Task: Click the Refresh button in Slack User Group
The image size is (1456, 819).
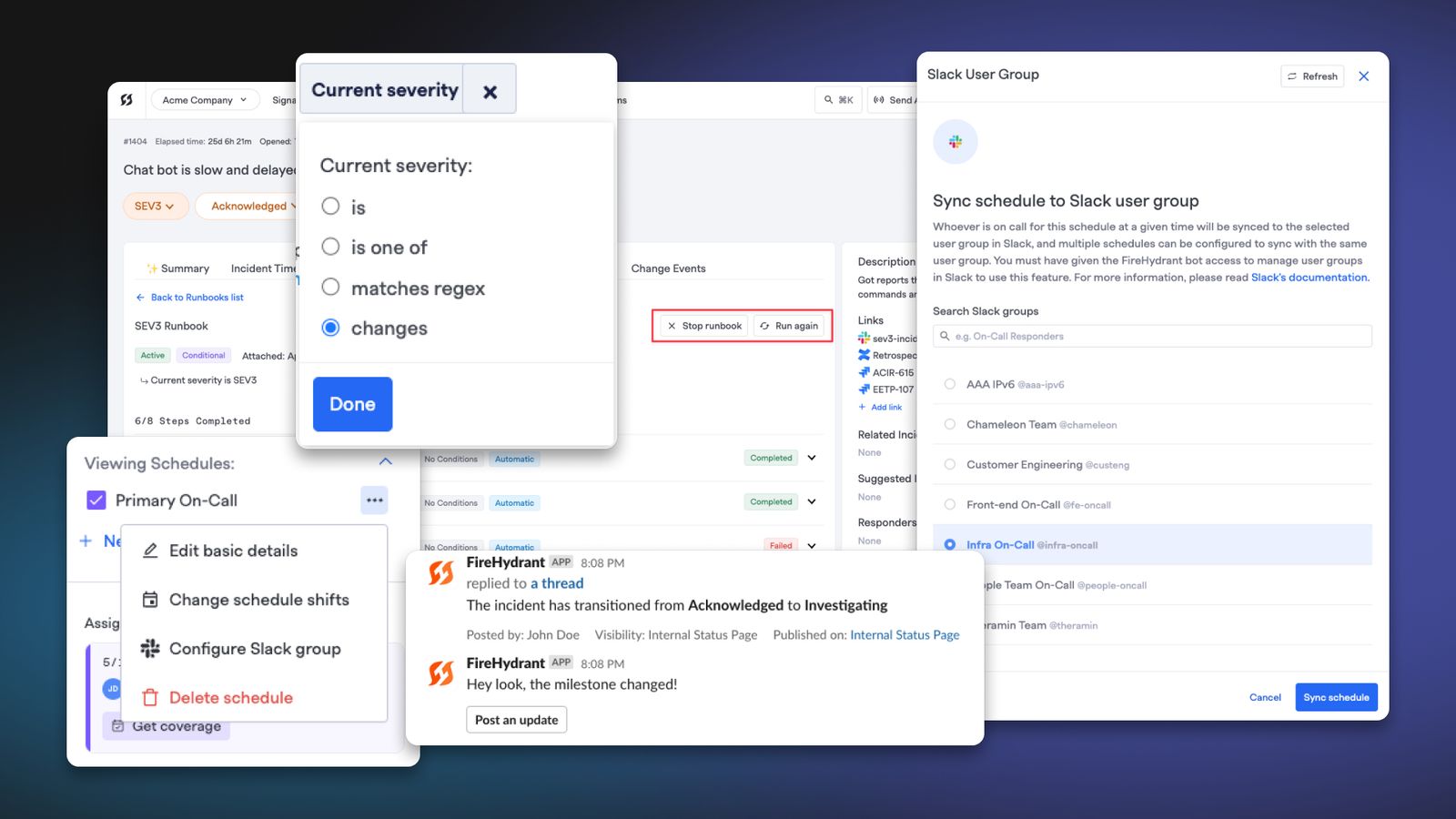Action: click(x=1312, y=76)
